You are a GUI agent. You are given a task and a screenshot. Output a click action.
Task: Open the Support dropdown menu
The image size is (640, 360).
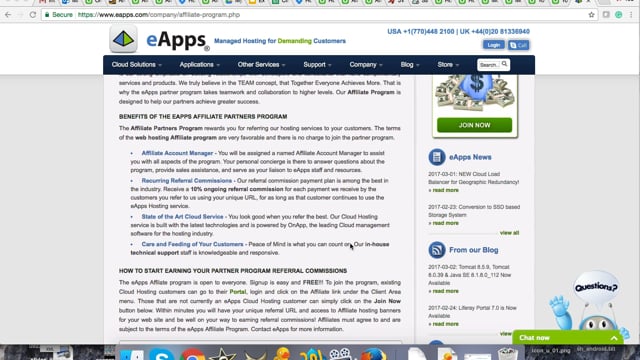pyautogui.click(x=317, y=64)
